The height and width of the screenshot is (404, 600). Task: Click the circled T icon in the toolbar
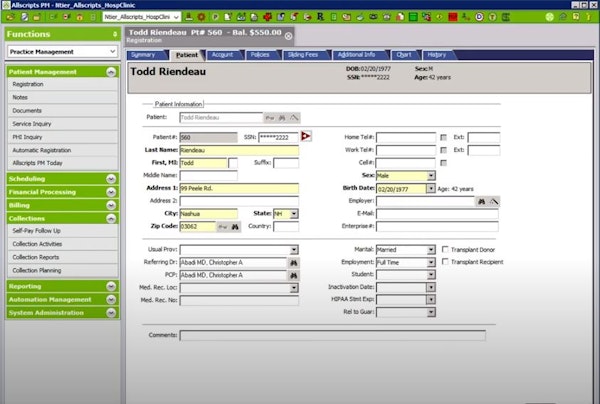pos(492,17)
